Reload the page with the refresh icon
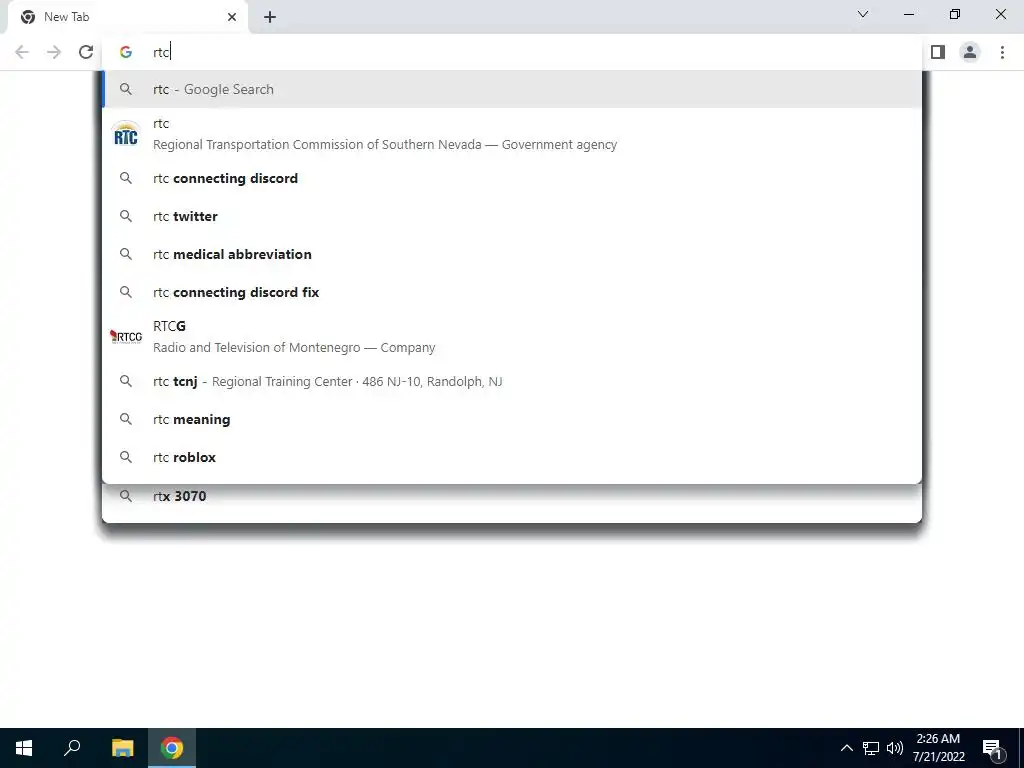The width and height of the screenshot is (1024, 768). point(86,52)
